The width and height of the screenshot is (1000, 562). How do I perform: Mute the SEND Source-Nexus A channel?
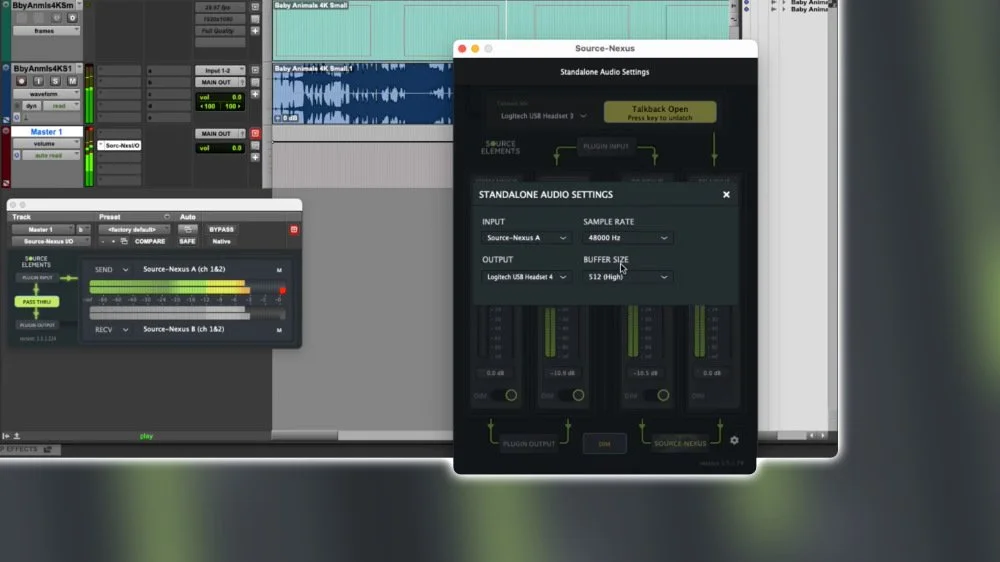(x=279, y=270)
